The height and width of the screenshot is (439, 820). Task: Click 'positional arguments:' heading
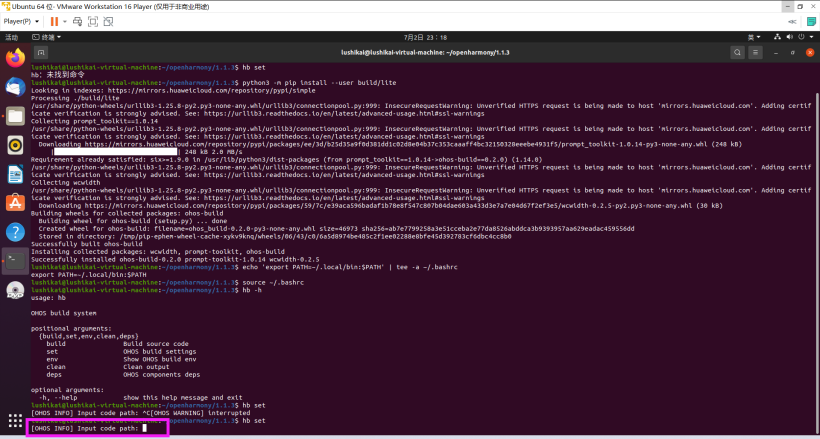(x=71, y=328)
